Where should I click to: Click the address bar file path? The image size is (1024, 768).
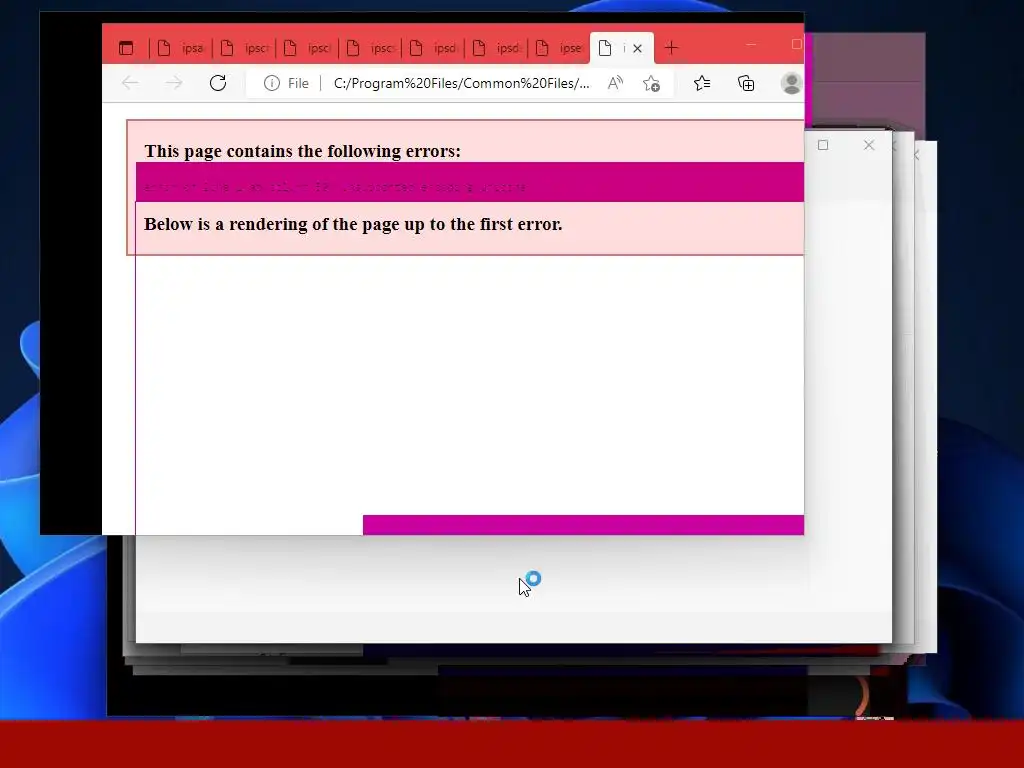coord(461,83)
